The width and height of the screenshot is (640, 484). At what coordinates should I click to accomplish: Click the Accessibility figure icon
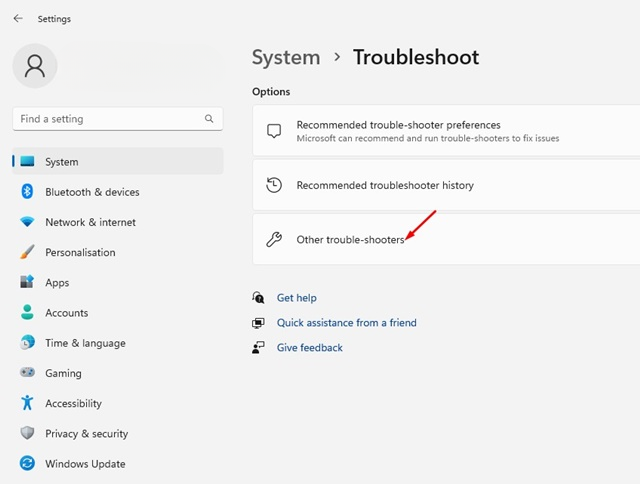click(27, 403)
